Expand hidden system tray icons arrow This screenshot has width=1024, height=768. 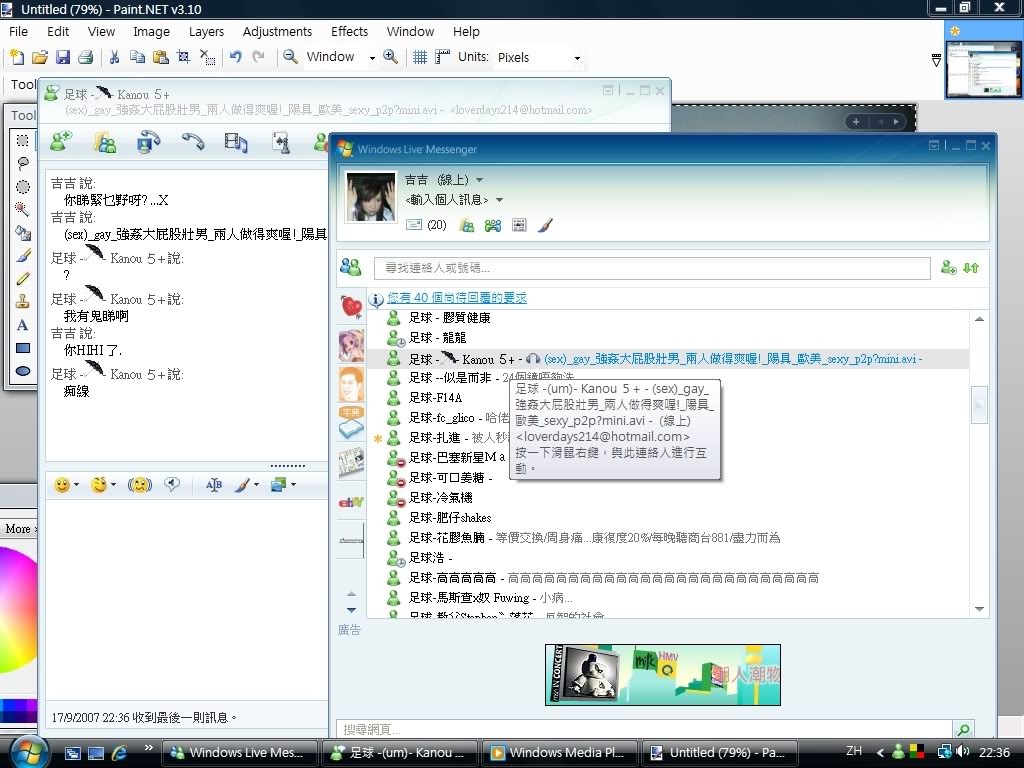click(880, 752)
